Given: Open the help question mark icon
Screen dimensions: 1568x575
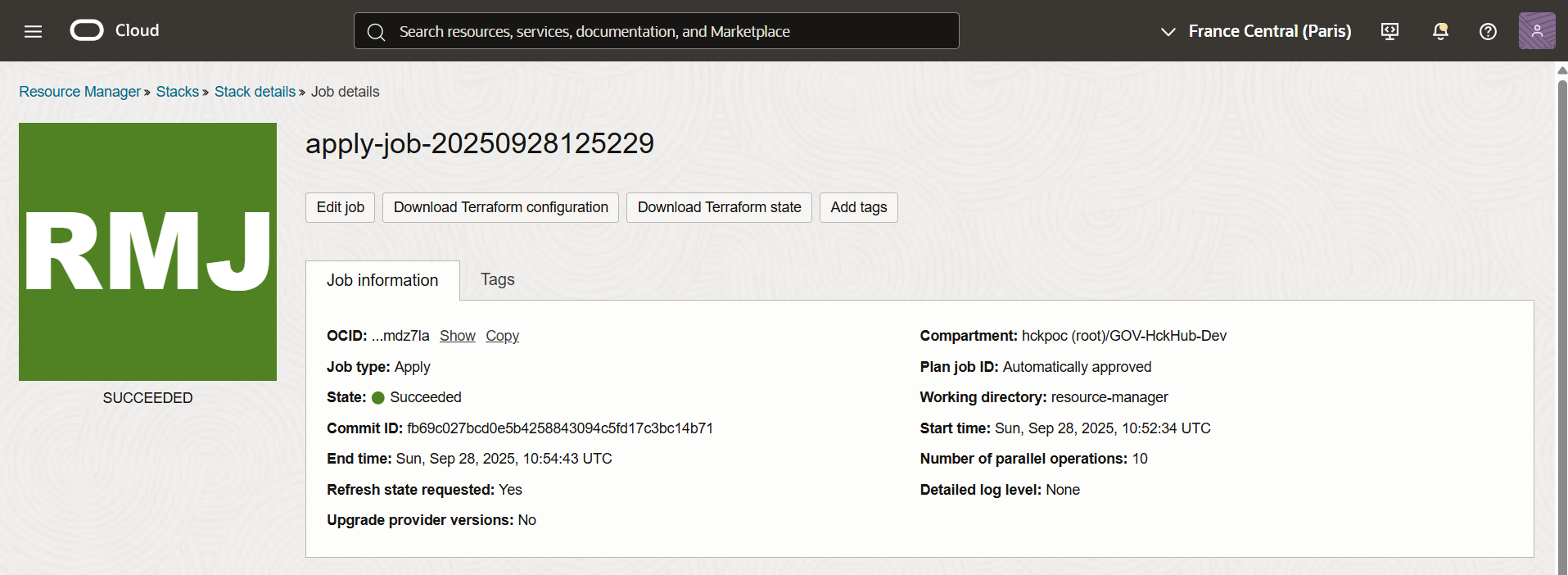Looking at the screenshot, I should 1488,31.
